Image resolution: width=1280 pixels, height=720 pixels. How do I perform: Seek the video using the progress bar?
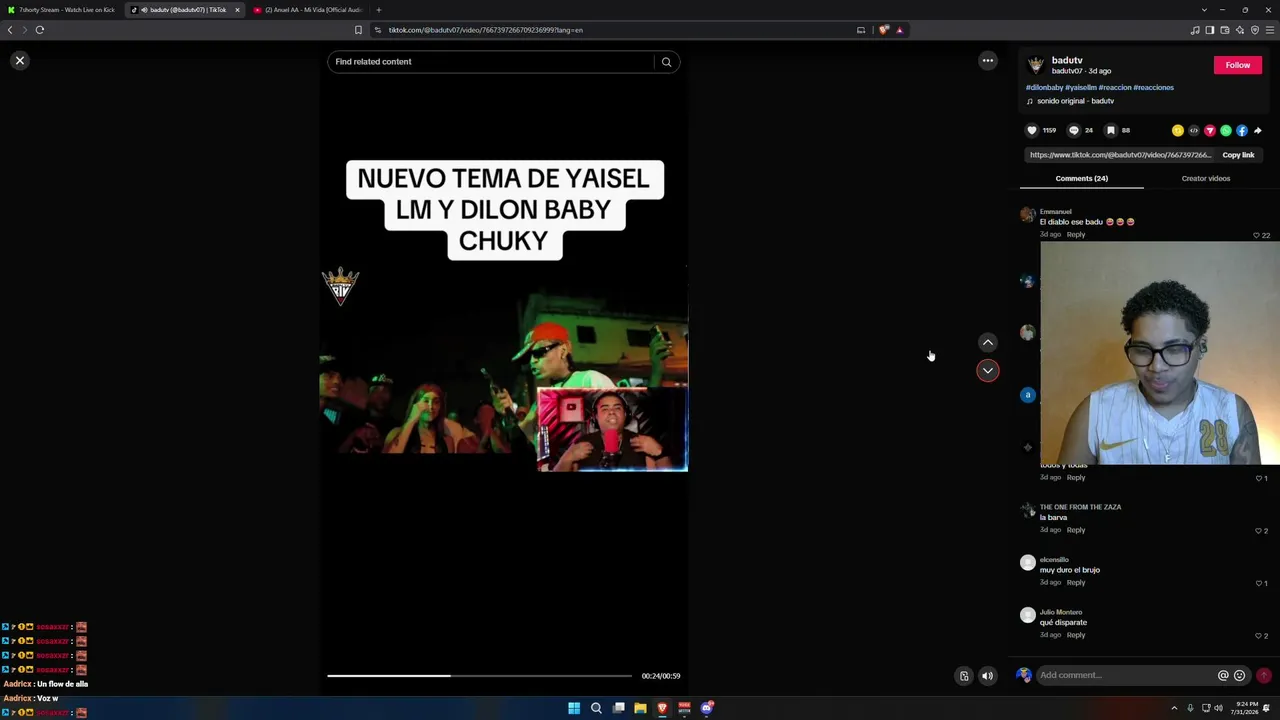pyautogui.click(x=480, y=676)
